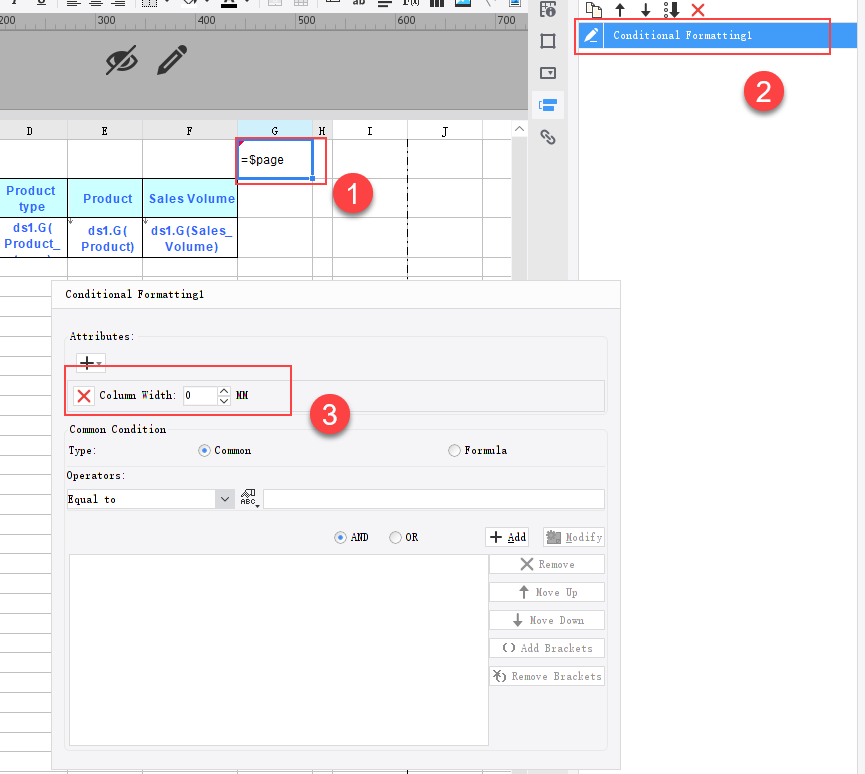This screenshot has width=865, height=774.
Task: Click the Add Brackets button
Action: coord(547,647)
